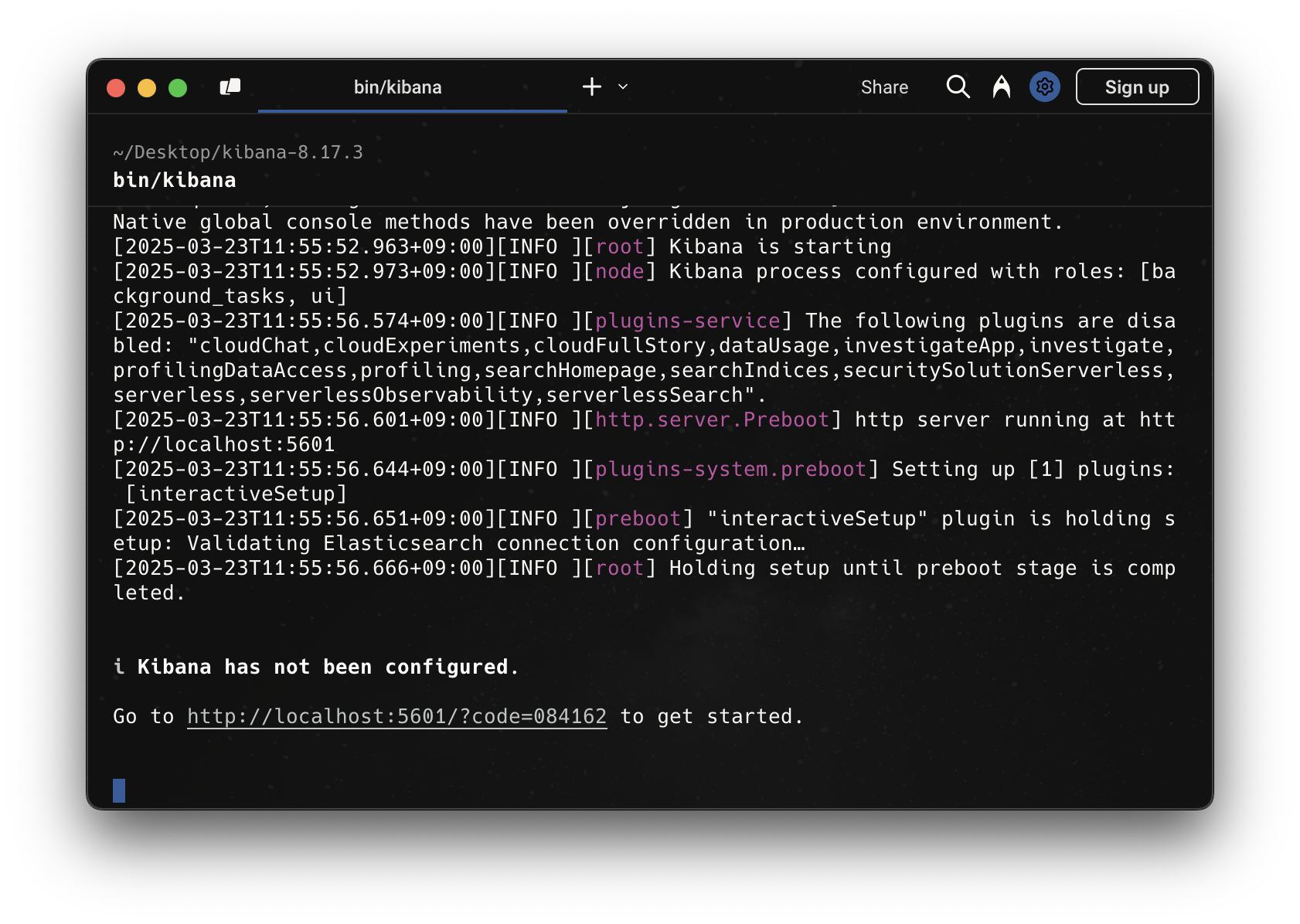Click the ~/Desktop/kibana-8.17.3 directory path
The image size is (1300, 924).
238,152
